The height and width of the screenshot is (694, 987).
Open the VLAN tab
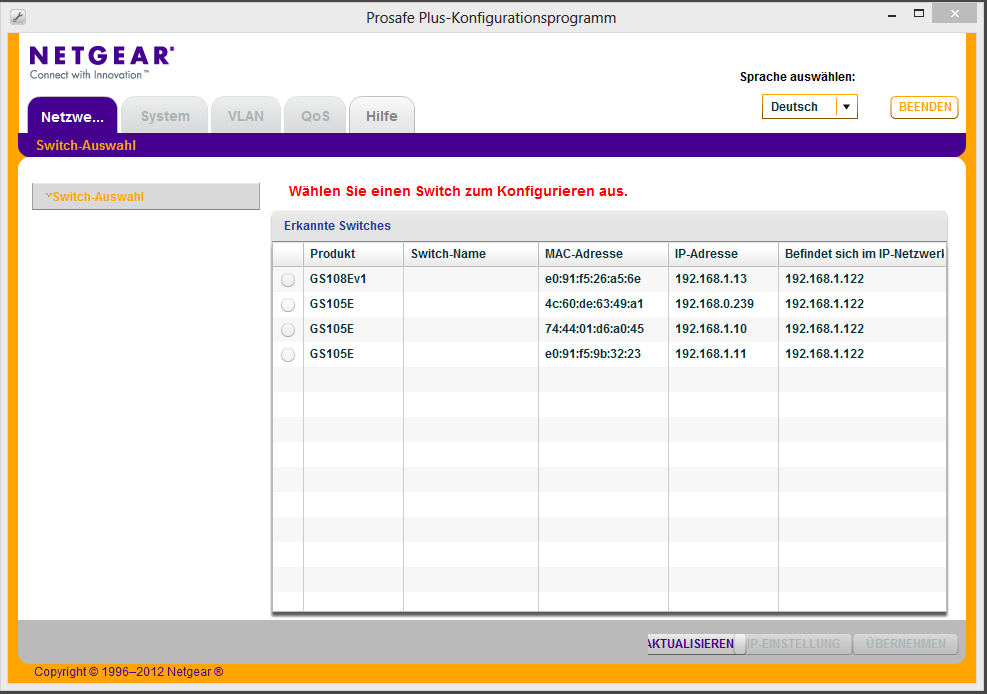[246, 116]
